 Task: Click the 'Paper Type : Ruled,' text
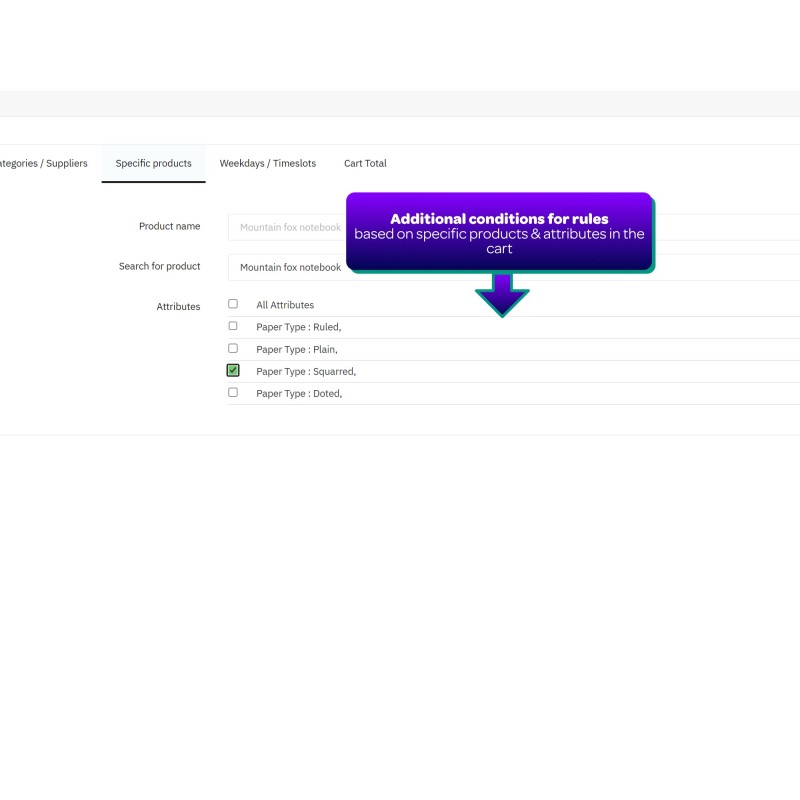299,327
